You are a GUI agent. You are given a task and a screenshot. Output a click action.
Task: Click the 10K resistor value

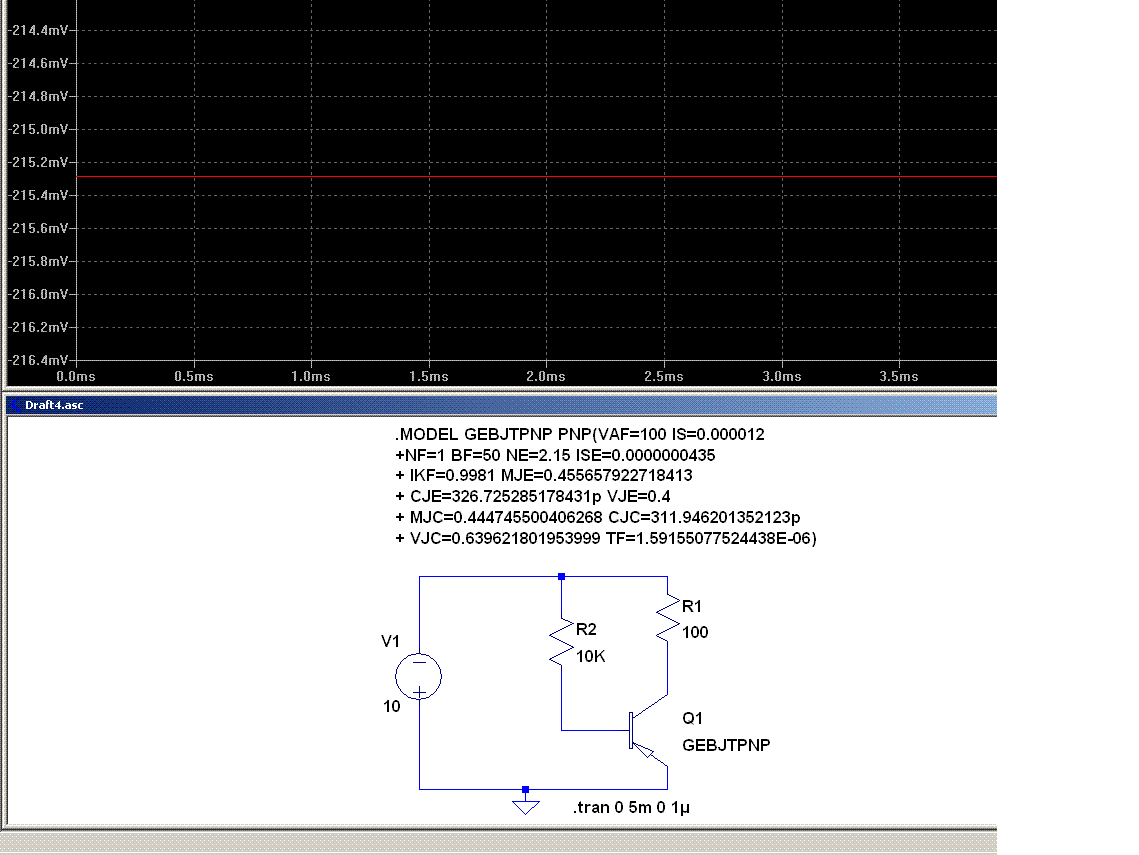pyautogui.click(x=591, y=657)
